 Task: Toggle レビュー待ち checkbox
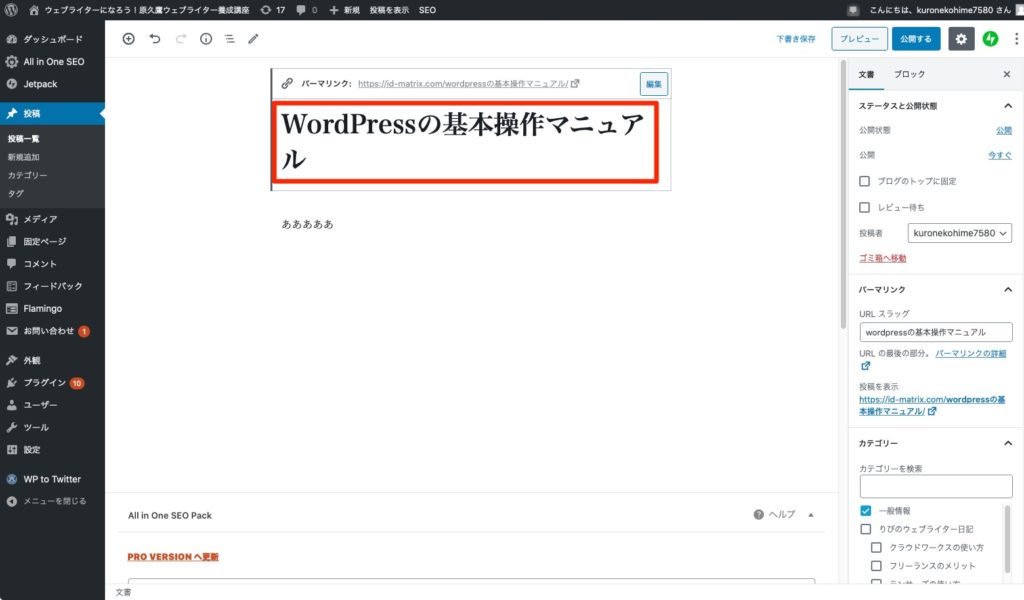864,207
